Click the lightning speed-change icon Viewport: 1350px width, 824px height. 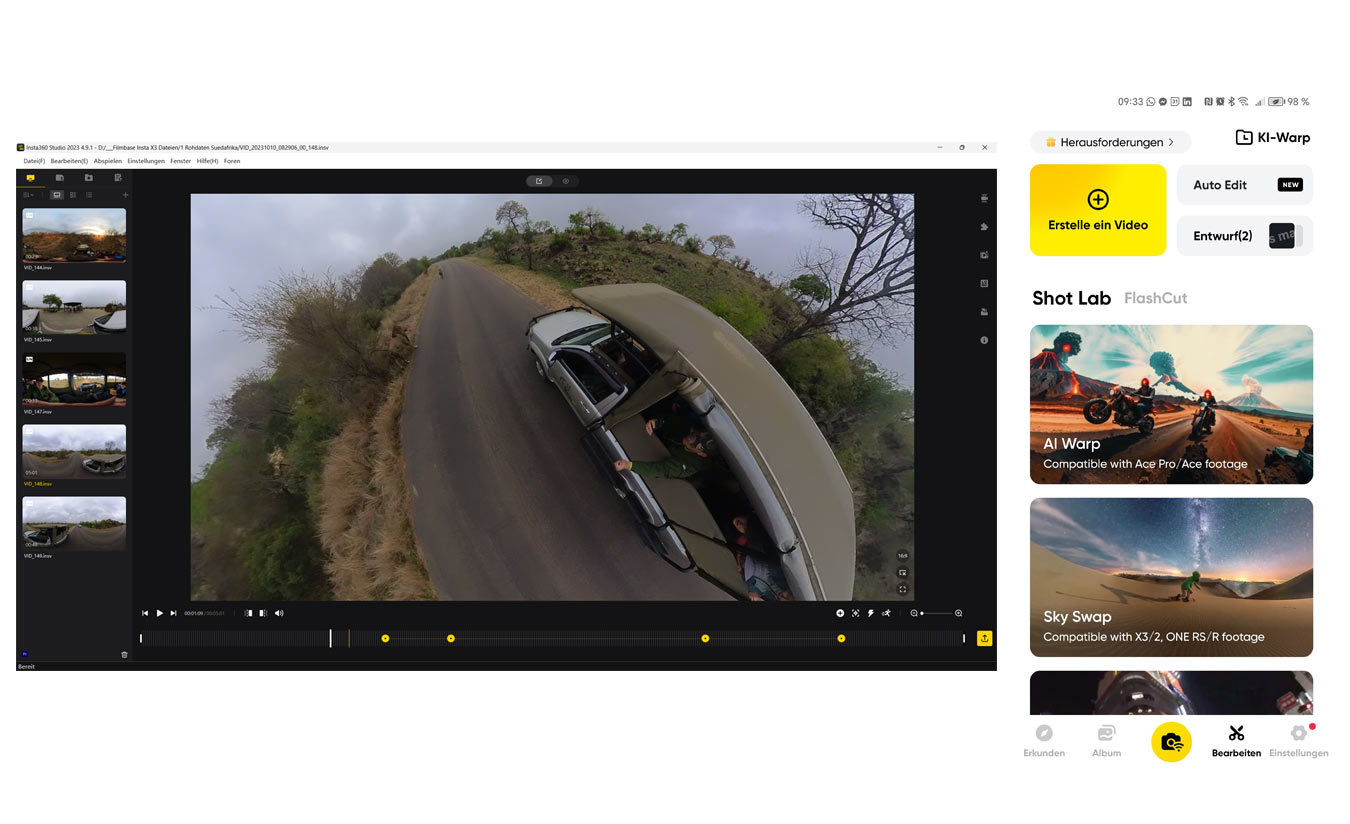click(871, 613)
